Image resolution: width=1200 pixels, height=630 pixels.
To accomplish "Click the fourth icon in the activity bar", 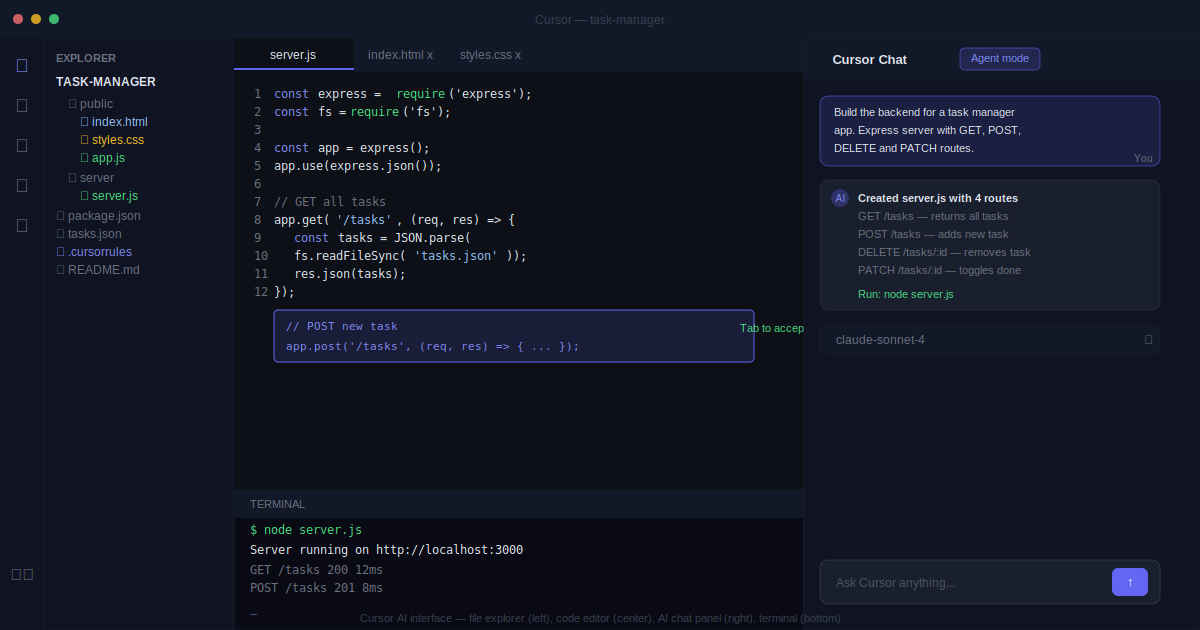I will coord(22,185).
